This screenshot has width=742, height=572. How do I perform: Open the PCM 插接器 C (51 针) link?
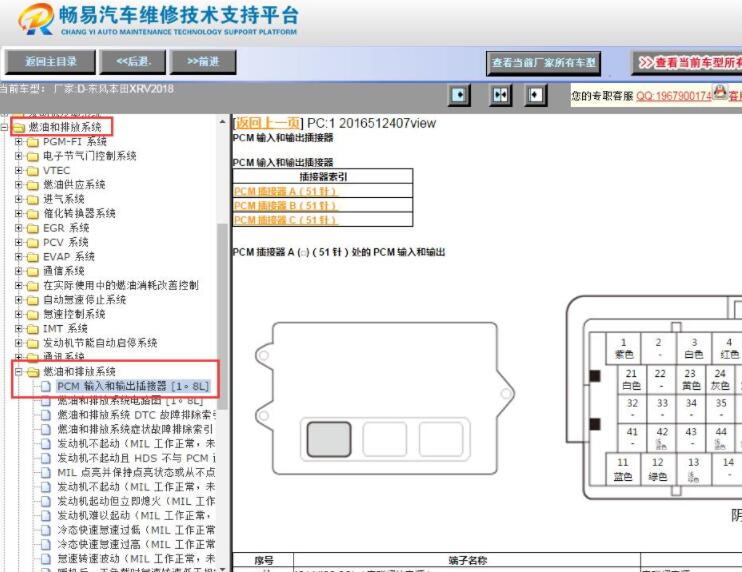285,220
